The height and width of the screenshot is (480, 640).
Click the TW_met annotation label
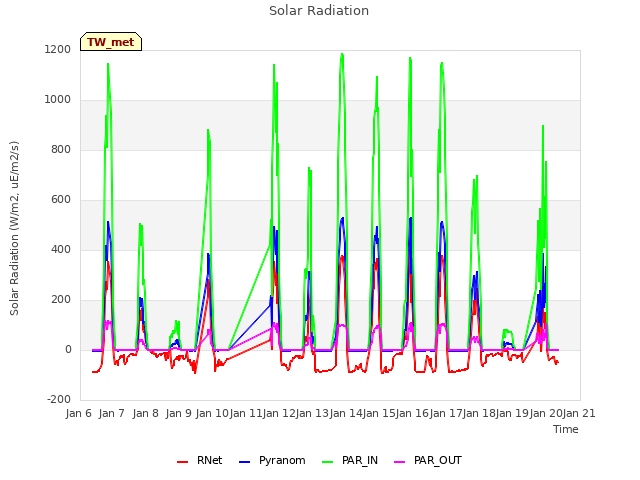click(111, 42)
